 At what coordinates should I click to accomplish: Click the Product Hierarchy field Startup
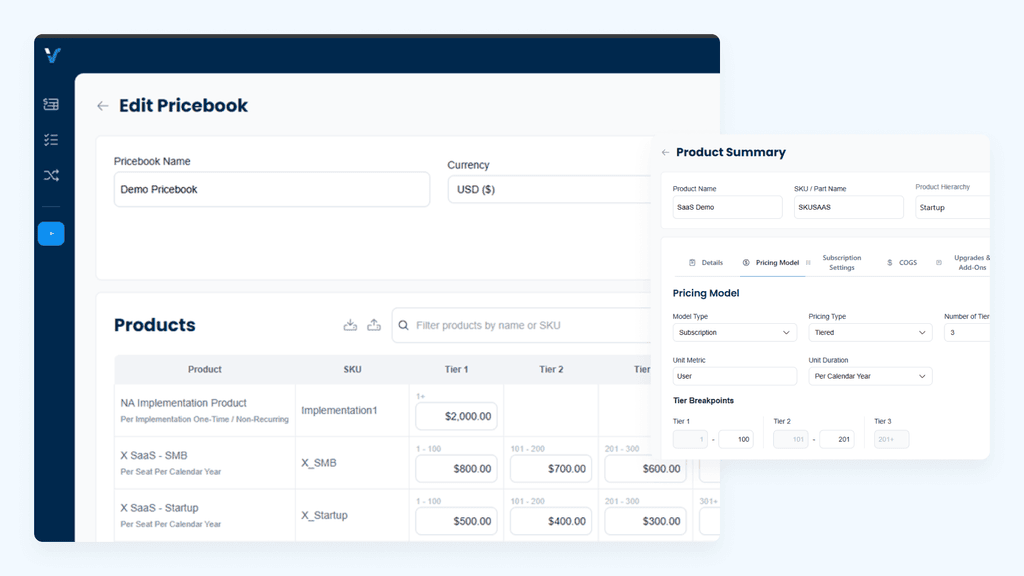point(952,207)
